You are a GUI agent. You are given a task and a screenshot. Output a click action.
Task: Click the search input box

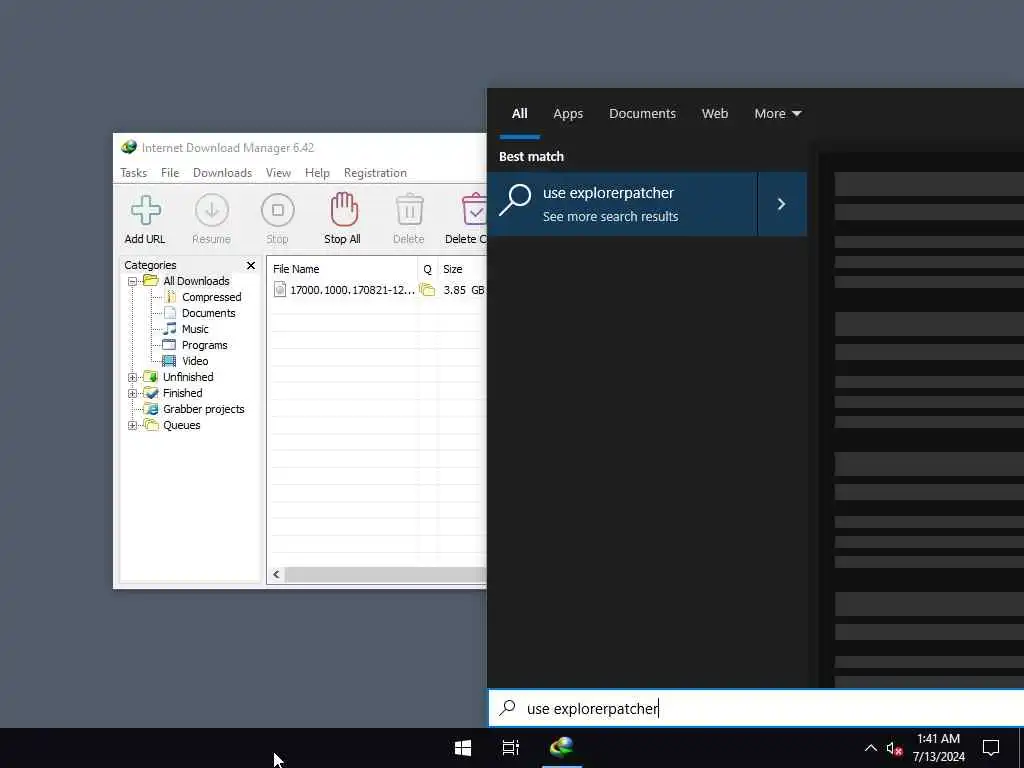756,709
